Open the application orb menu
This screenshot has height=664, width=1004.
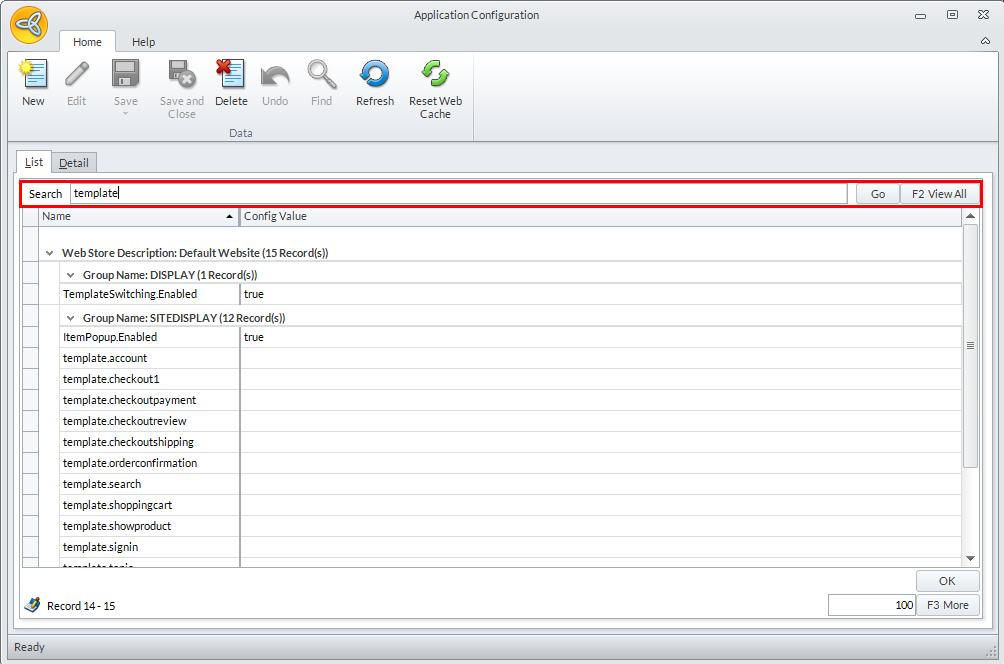(29, 25)
